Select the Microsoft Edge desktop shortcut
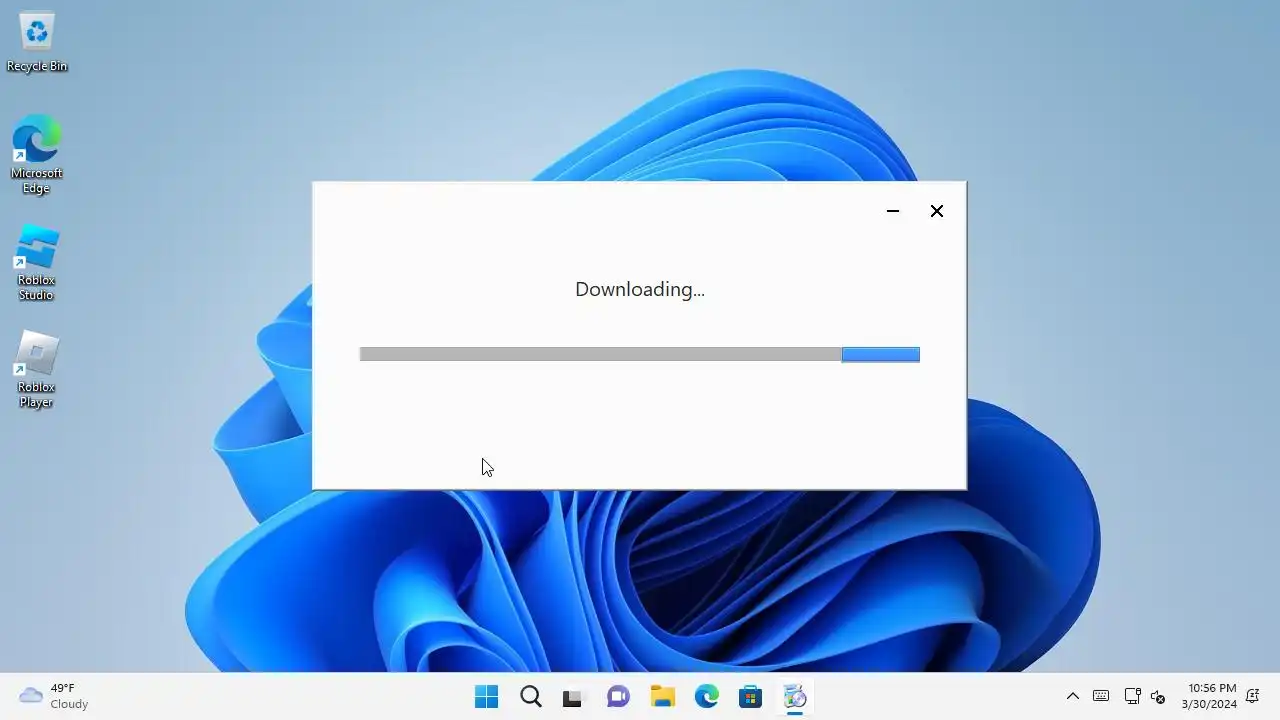The image size is (1280, 720). (x=37, y=154)
